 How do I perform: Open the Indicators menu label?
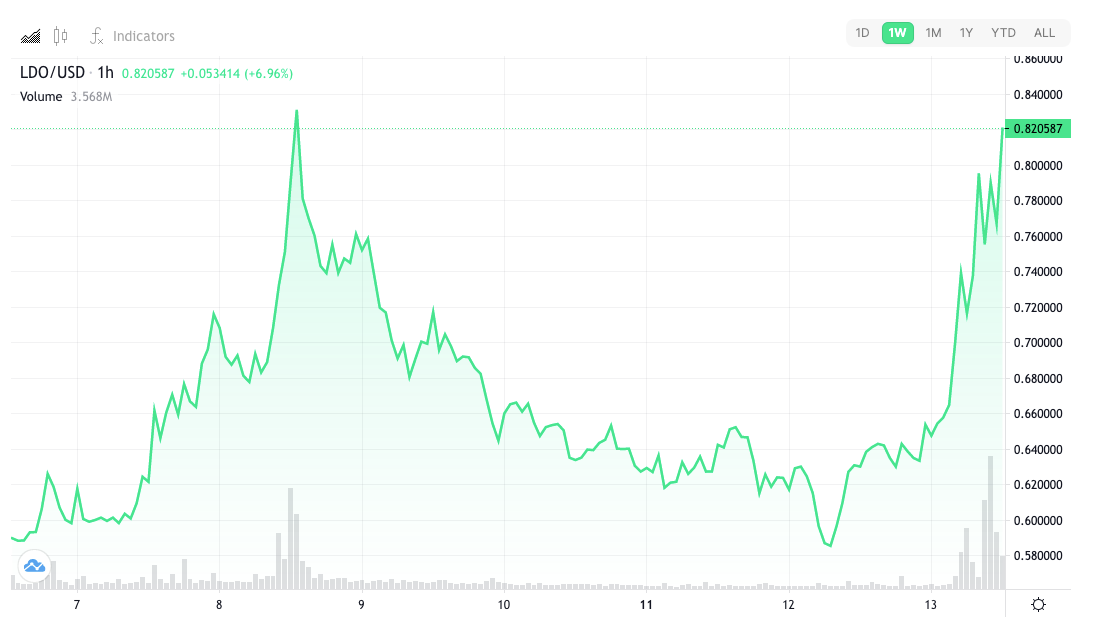coord(144,36)
